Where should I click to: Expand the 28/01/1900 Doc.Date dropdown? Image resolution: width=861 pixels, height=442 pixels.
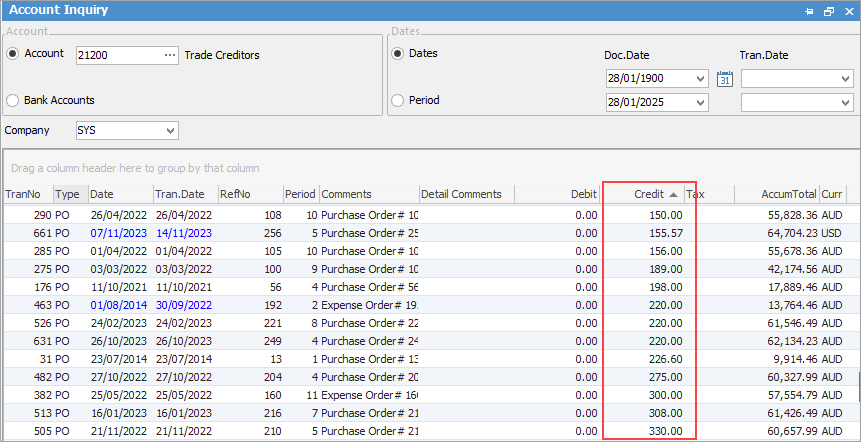699,78
